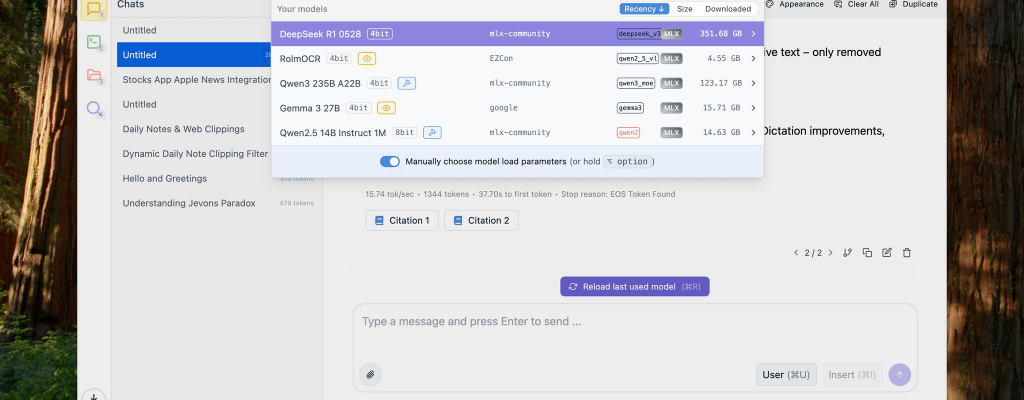Edit the message with the pencil icon
The width and height of the screenshot is (1024, 400).
click(886, 253)
